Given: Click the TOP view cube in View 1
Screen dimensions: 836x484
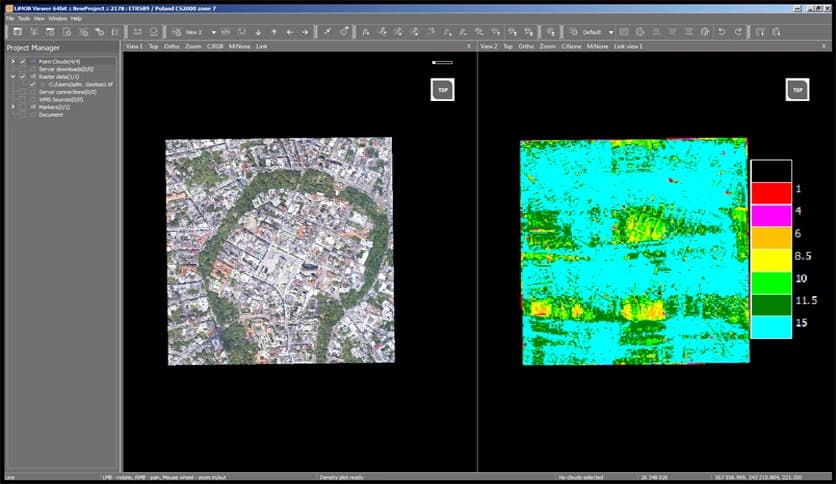Looking at the screenshot, I should (441, 90).
